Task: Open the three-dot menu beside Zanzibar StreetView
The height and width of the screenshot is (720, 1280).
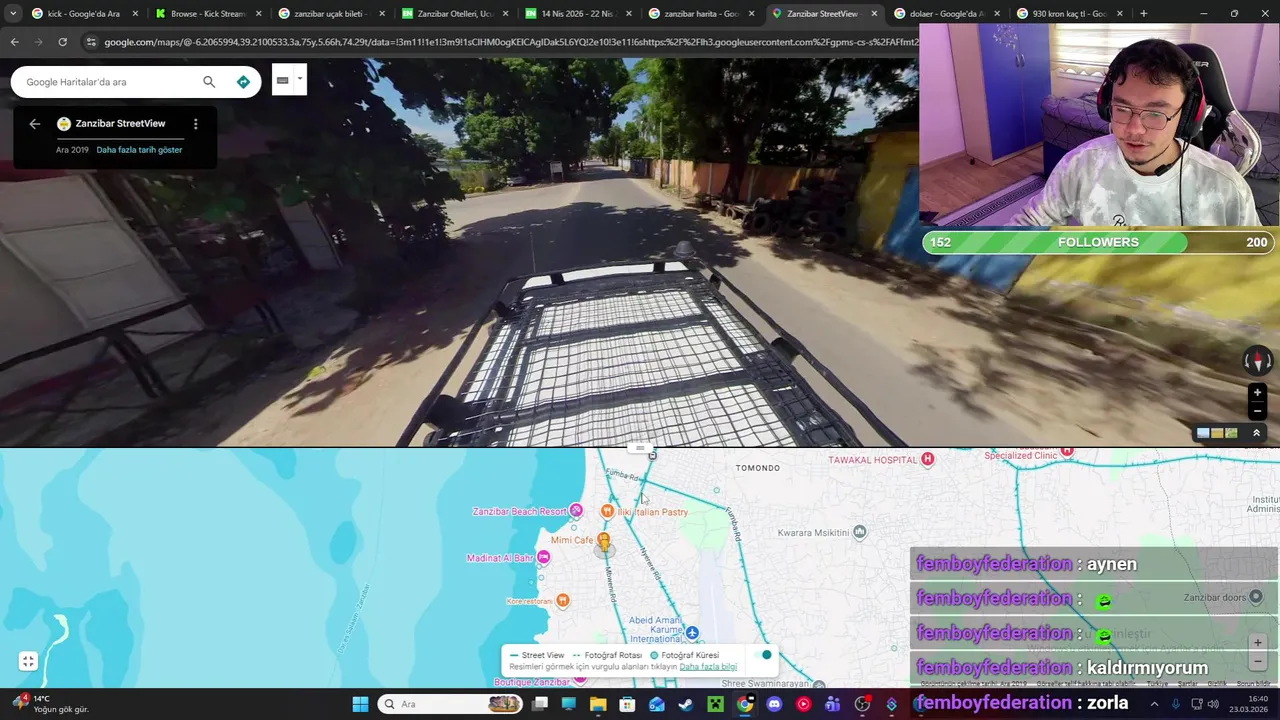Action: pos(195,124)
